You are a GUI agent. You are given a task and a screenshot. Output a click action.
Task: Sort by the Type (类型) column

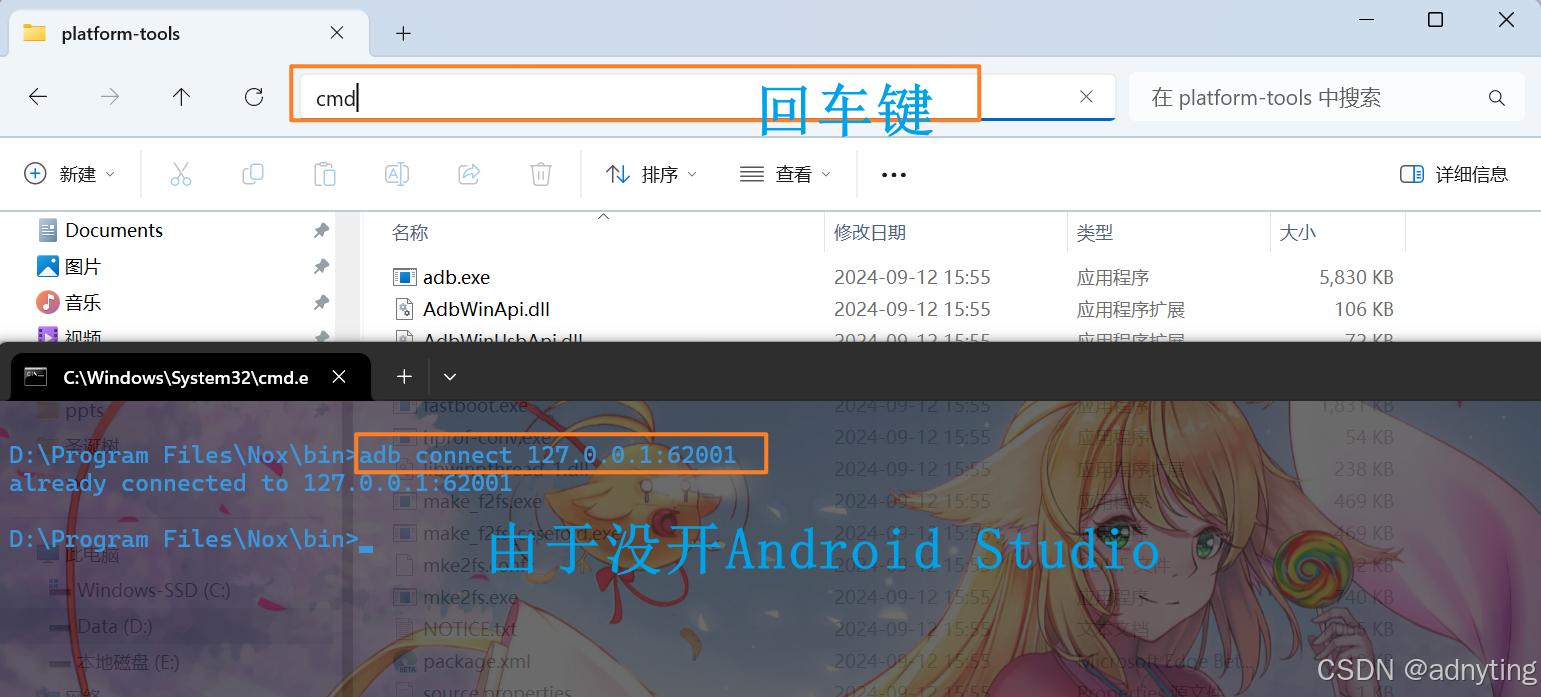pyautogui.click(x=1095, y=233)
